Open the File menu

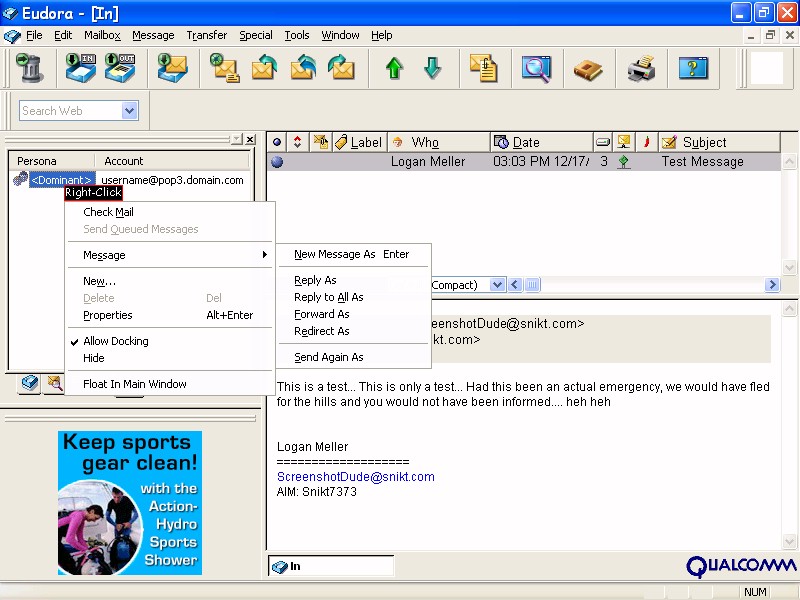coord(34,35)
